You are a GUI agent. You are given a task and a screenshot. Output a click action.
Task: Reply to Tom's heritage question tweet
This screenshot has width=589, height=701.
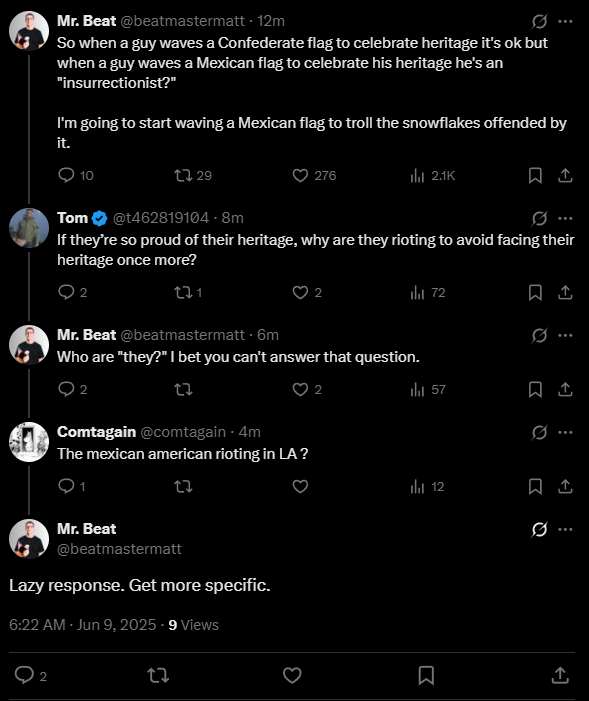click(x=72, y=292)
